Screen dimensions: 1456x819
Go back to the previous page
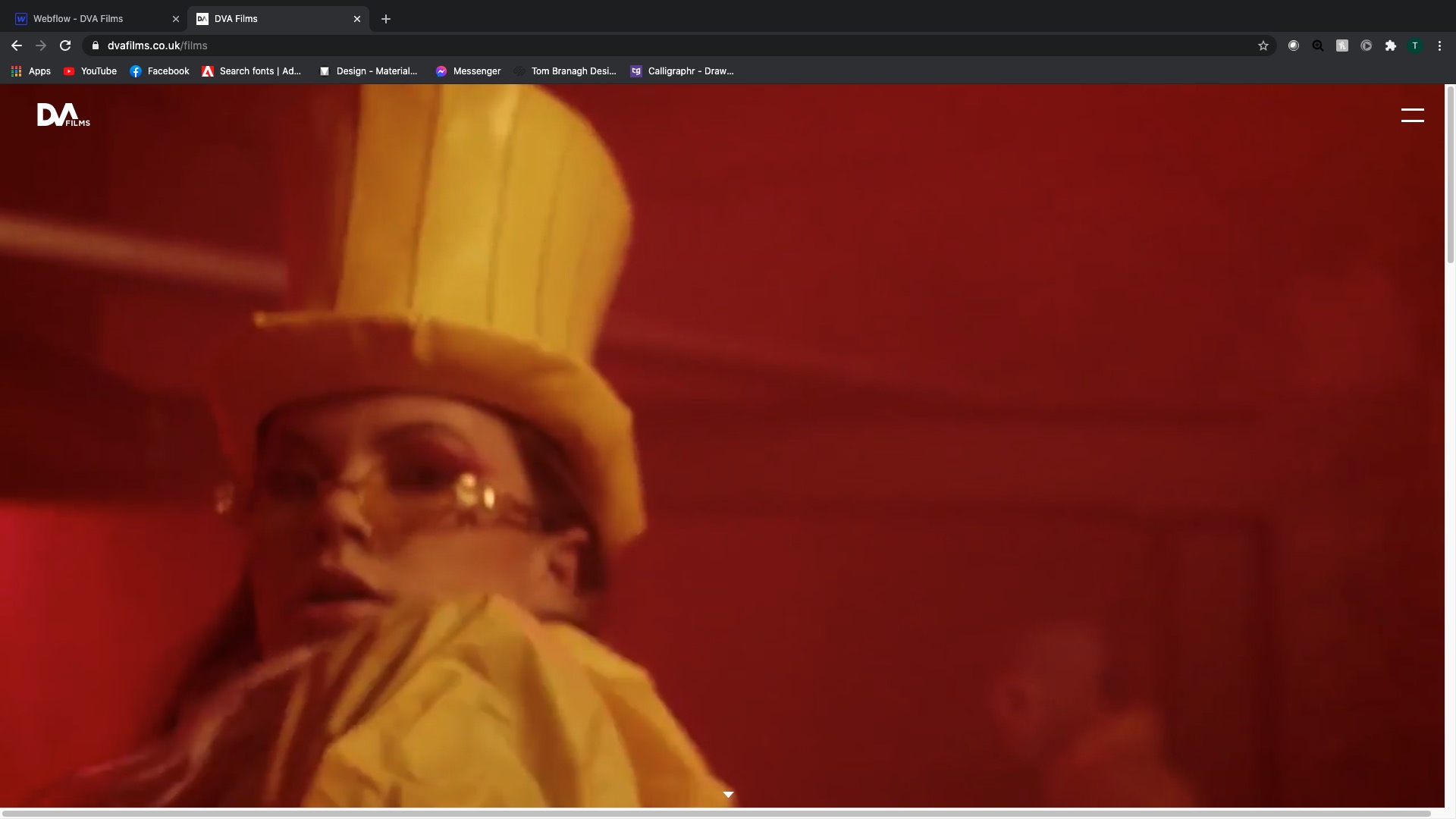coord(17,45)
